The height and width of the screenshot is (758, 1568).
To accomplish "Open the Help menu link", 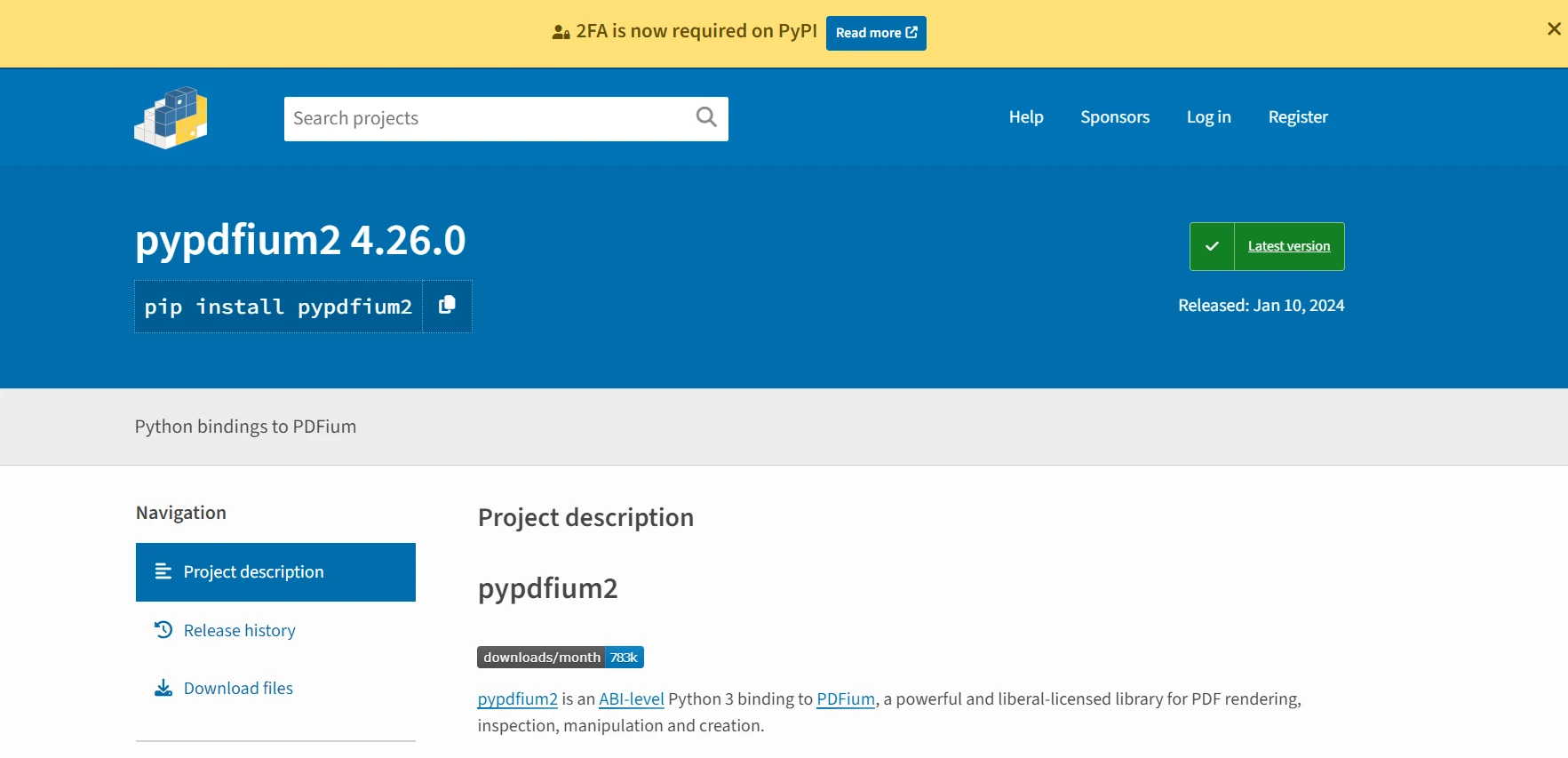I will [x=1026, y=117].
